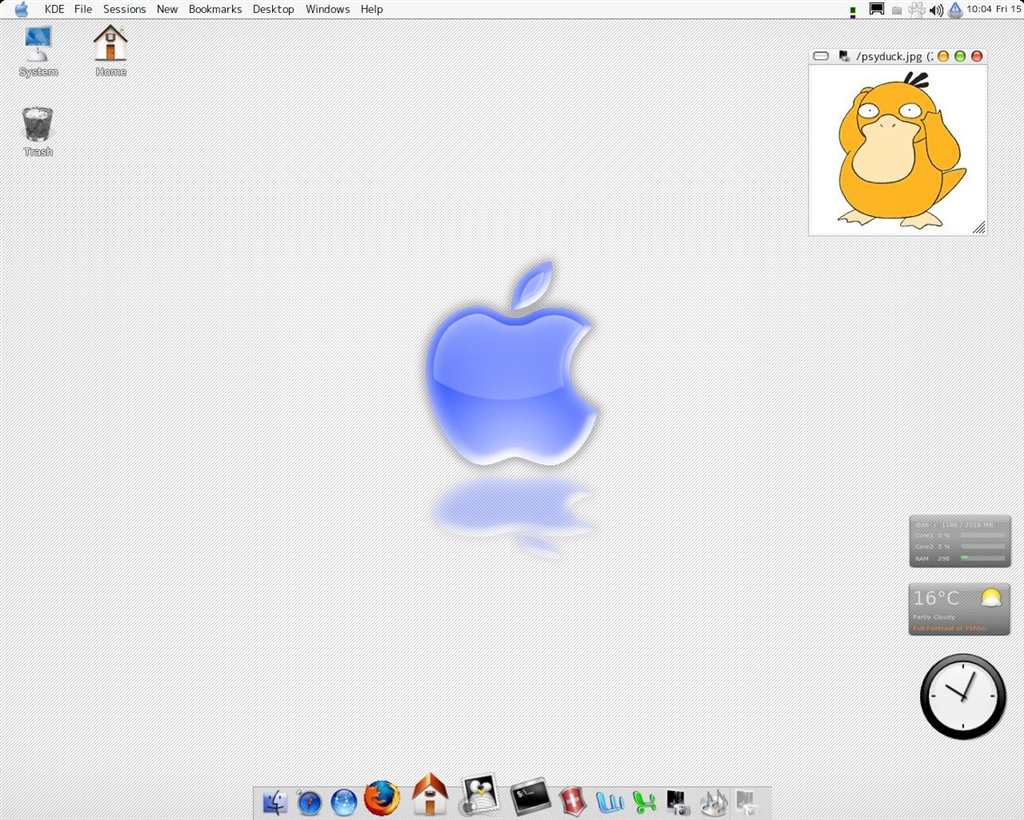
Task: Open the Apple logo menu
Action: (21, 9)
